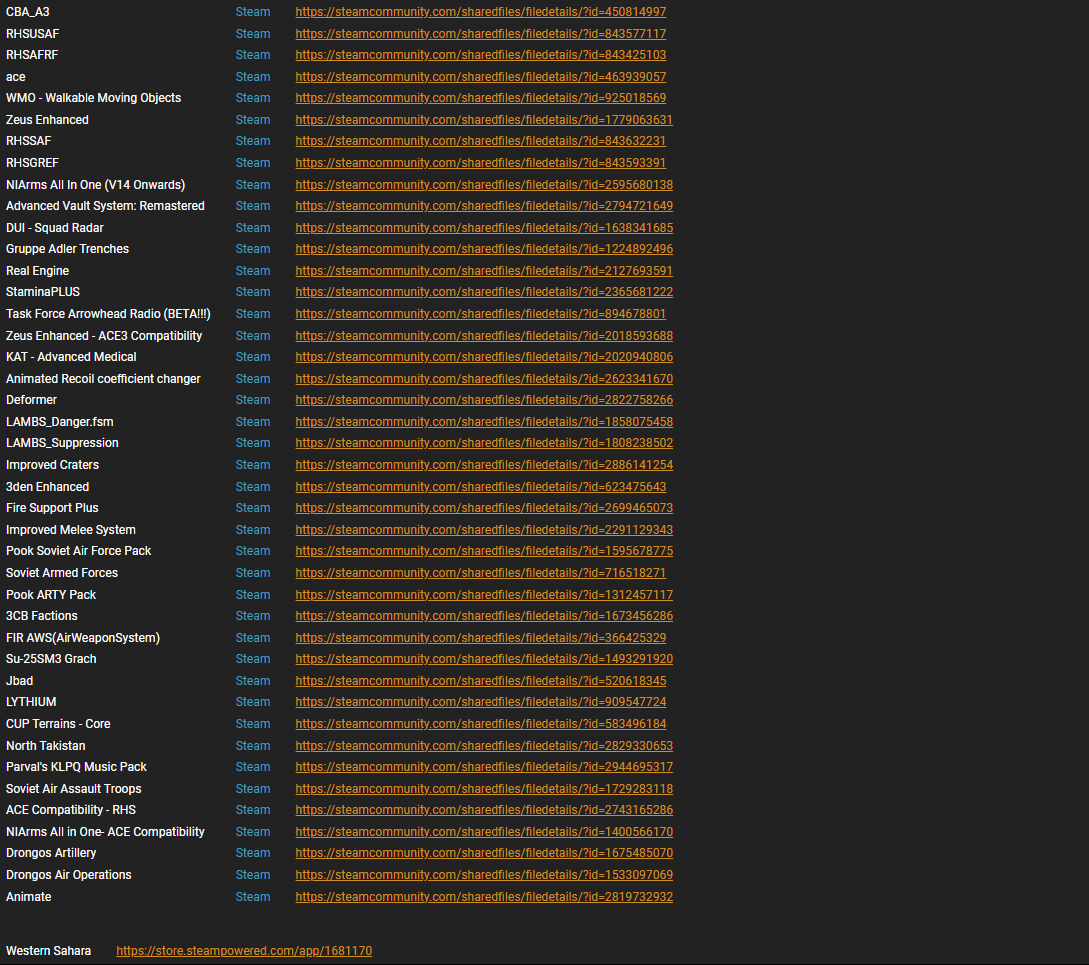This screenshot has width=1089, height=965.
Task: Open the Western Sahara store page link
Action: [244, 951]
